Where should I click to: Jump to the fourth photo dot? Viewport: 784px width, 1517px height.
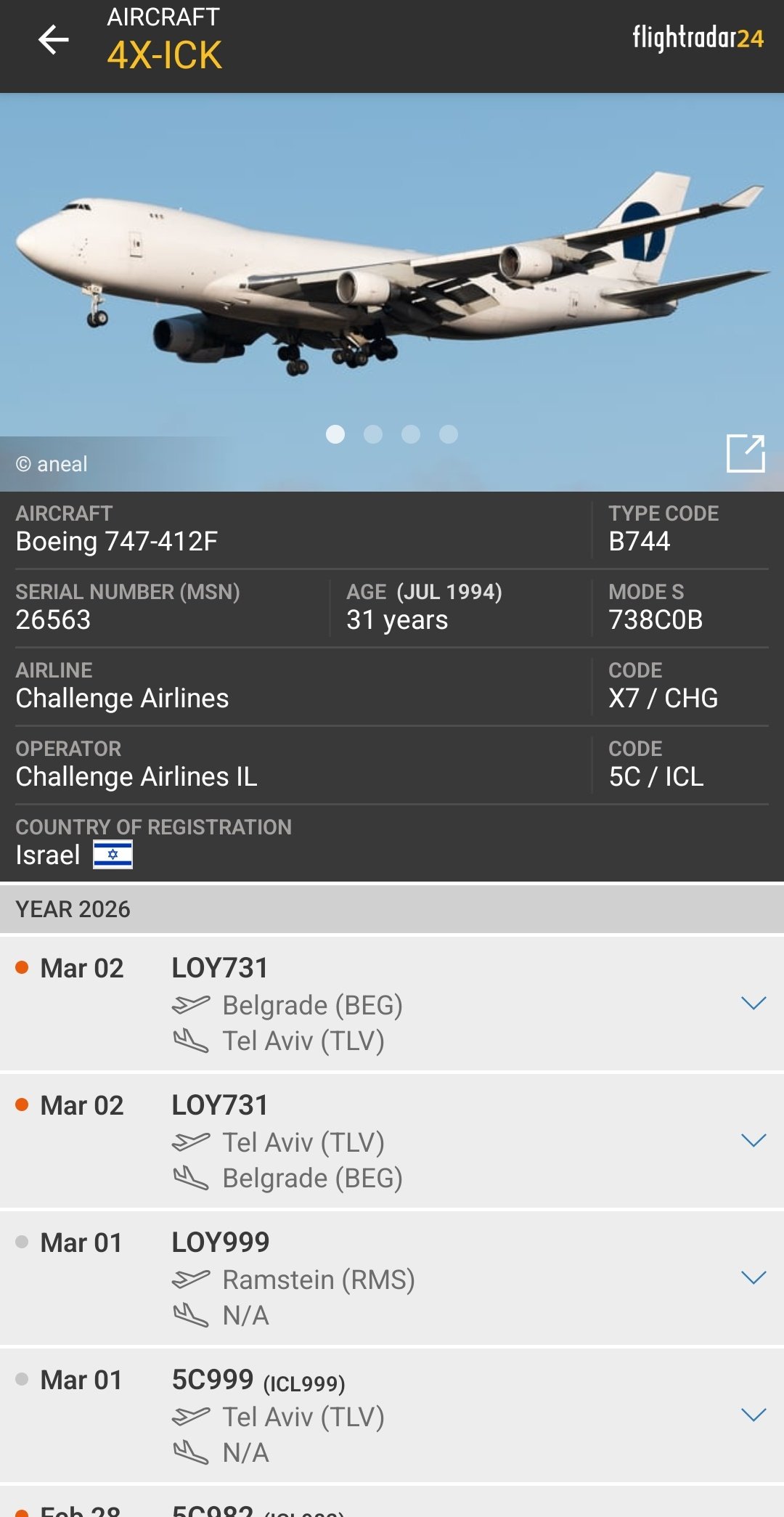pos(449,434)
